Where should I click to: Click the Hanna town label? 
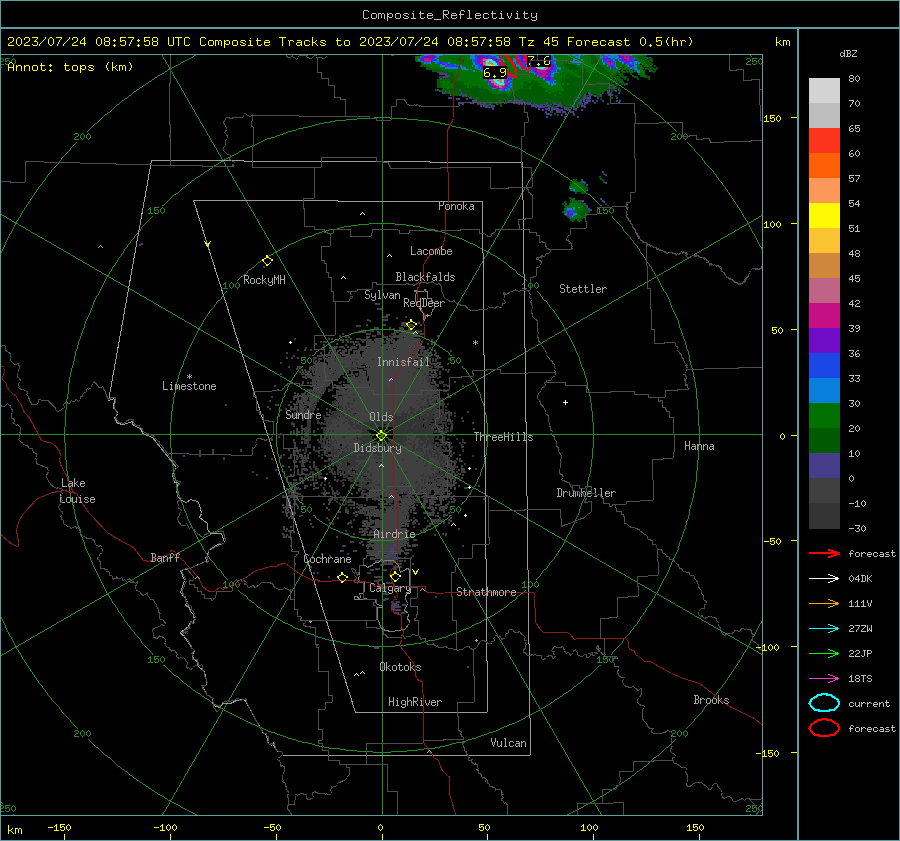(699, 446)
